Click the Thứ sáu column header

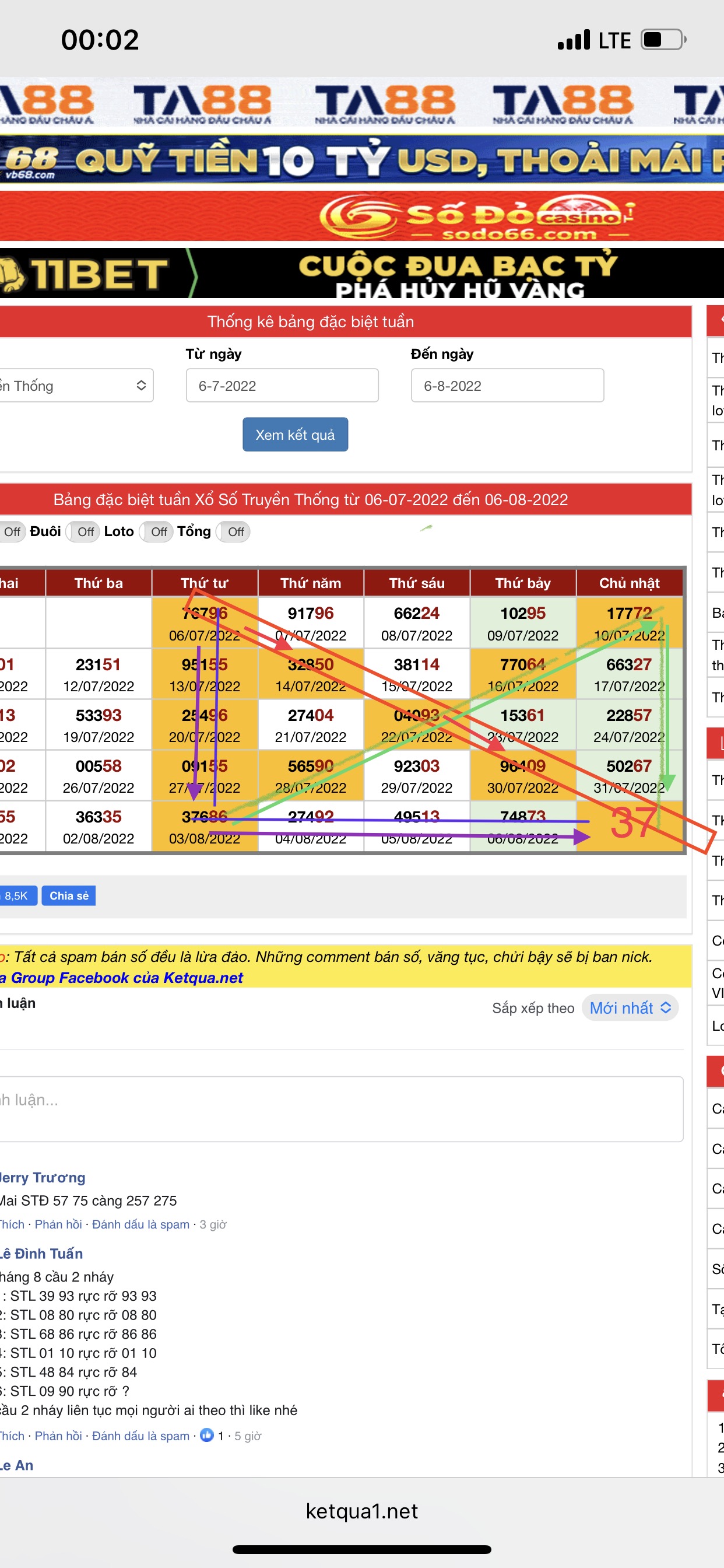417,583
